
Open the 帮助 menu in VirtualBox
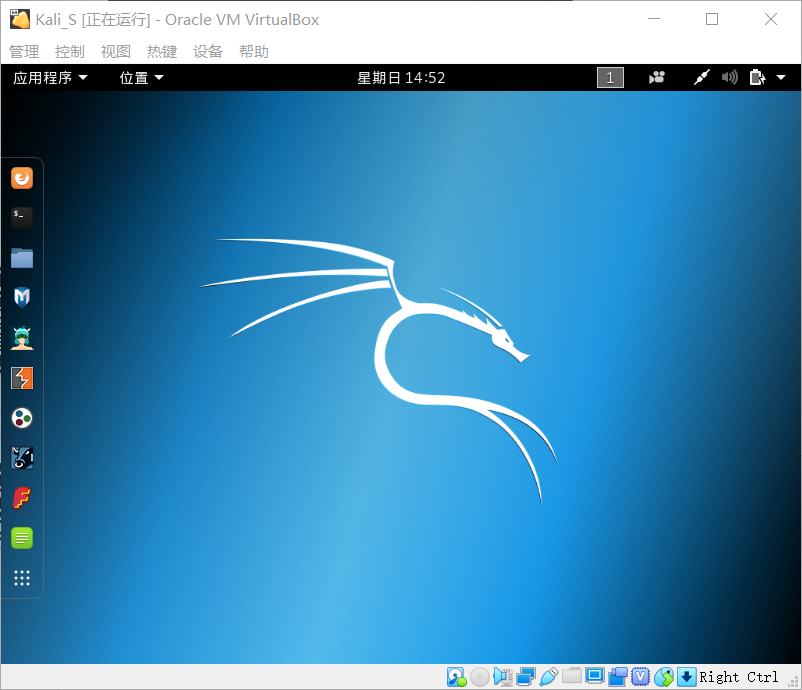(254, 51)
